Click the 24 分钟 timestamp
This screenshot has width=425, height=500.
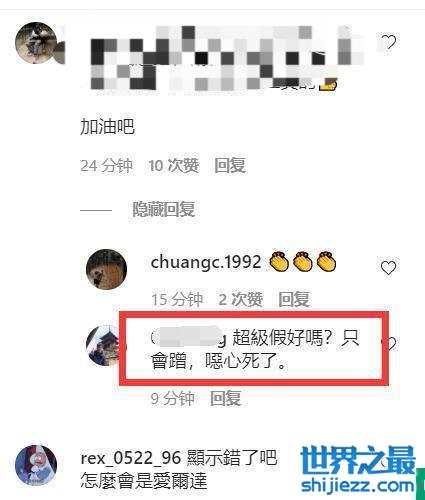[106, 165]
